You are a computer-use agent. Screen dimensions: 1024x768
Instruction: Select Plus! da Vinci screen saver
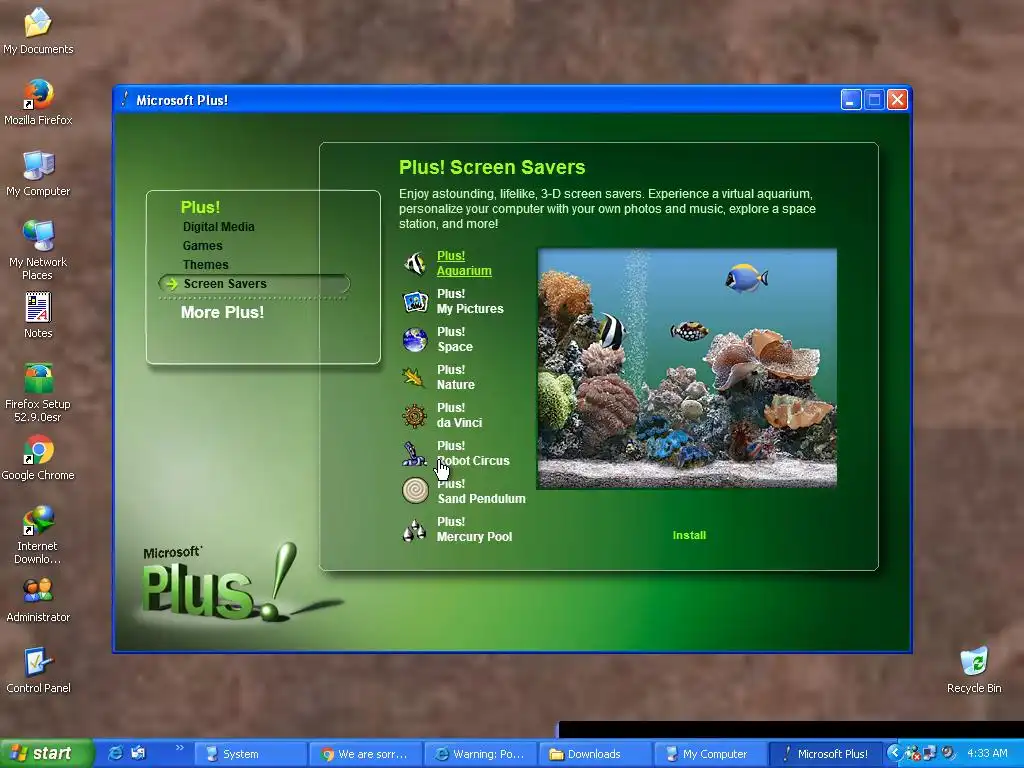[459, 415]
